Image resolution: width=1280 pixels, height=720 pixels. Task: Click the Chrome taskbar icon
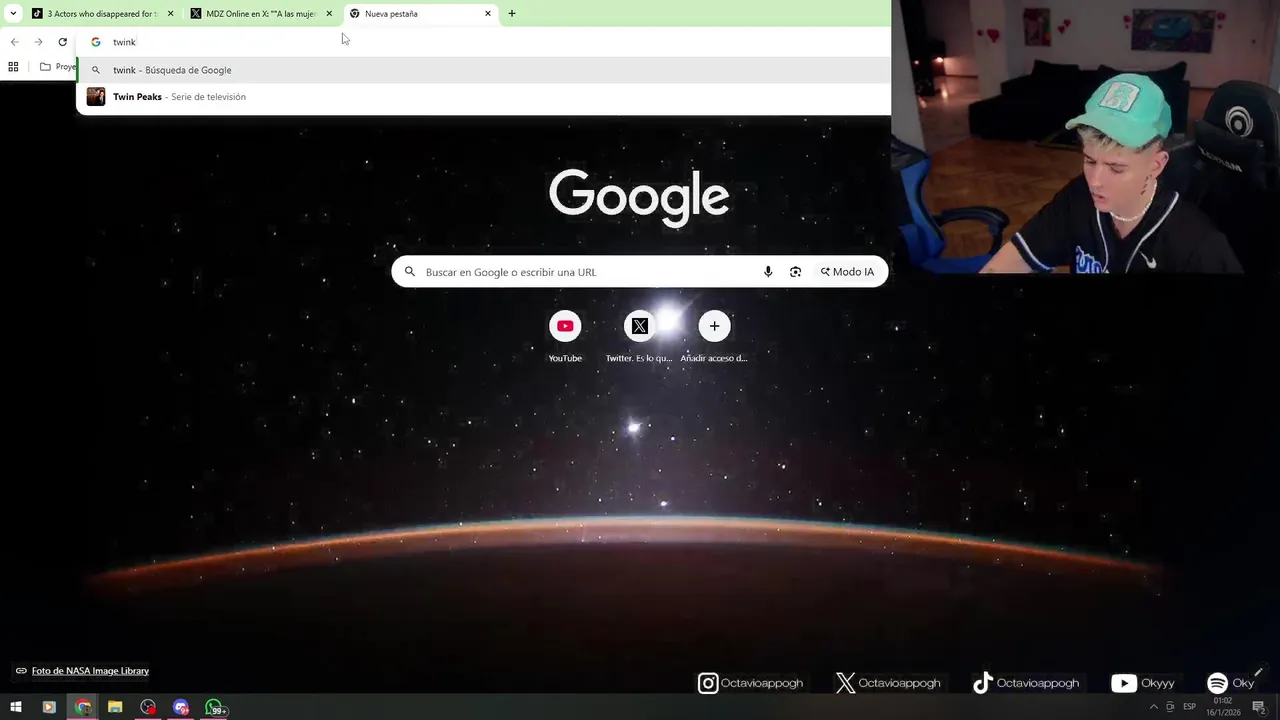tap(83, 708)
